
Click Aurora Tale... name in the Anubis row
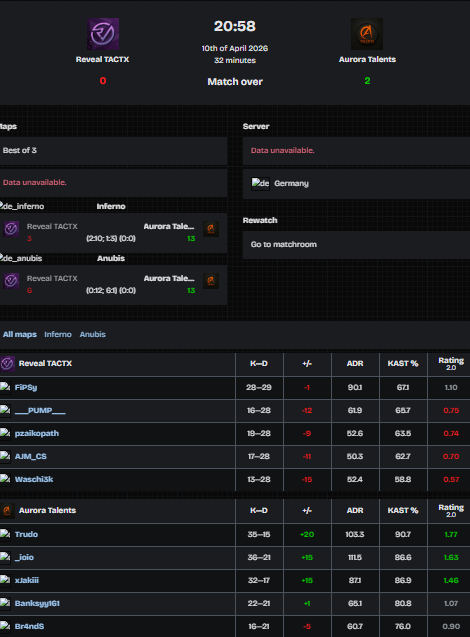tap(169, 278)
